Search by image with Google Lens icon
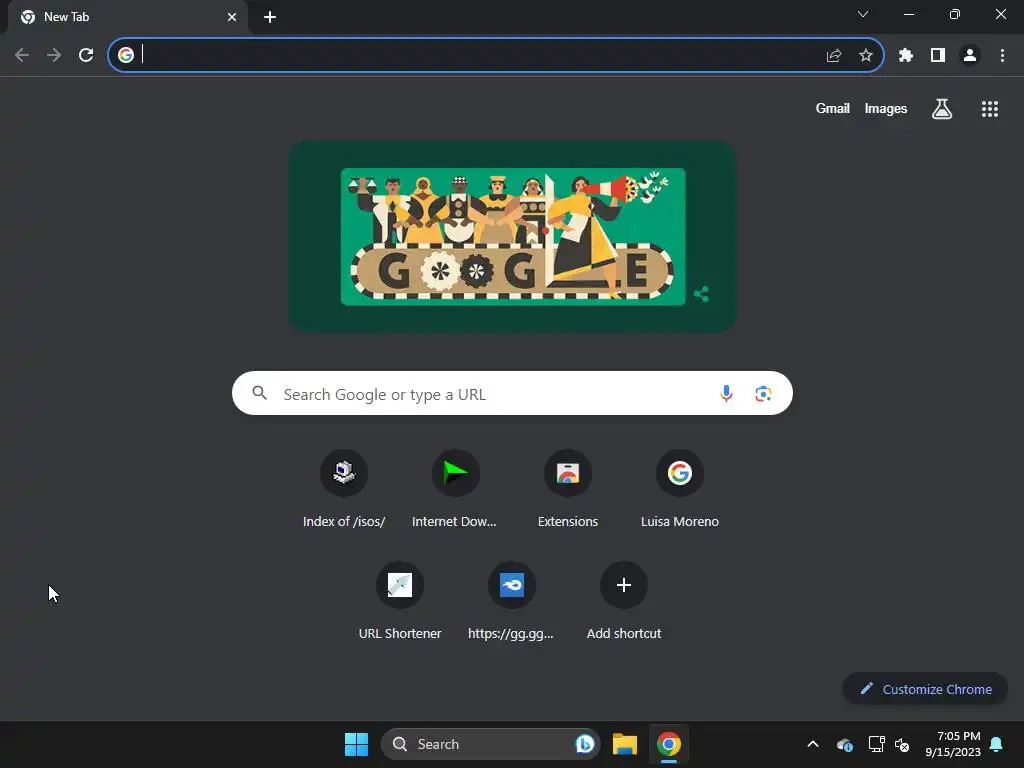This screenshot has height=768, width=1024. pyautogui.click(x=763, y=394)
